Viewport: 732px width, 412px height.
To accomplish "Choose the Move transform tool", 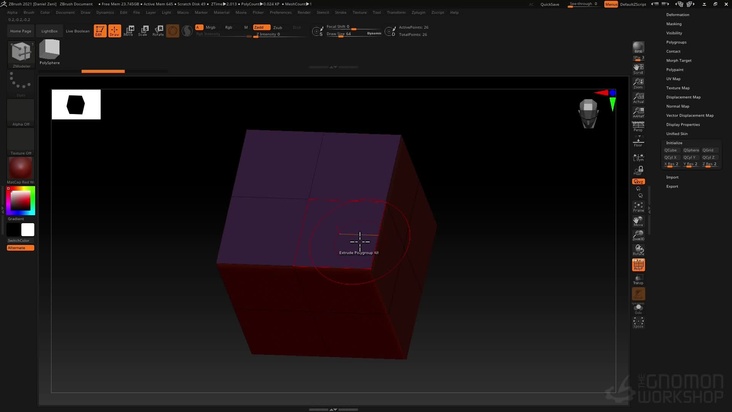I will tap(129, 31).
